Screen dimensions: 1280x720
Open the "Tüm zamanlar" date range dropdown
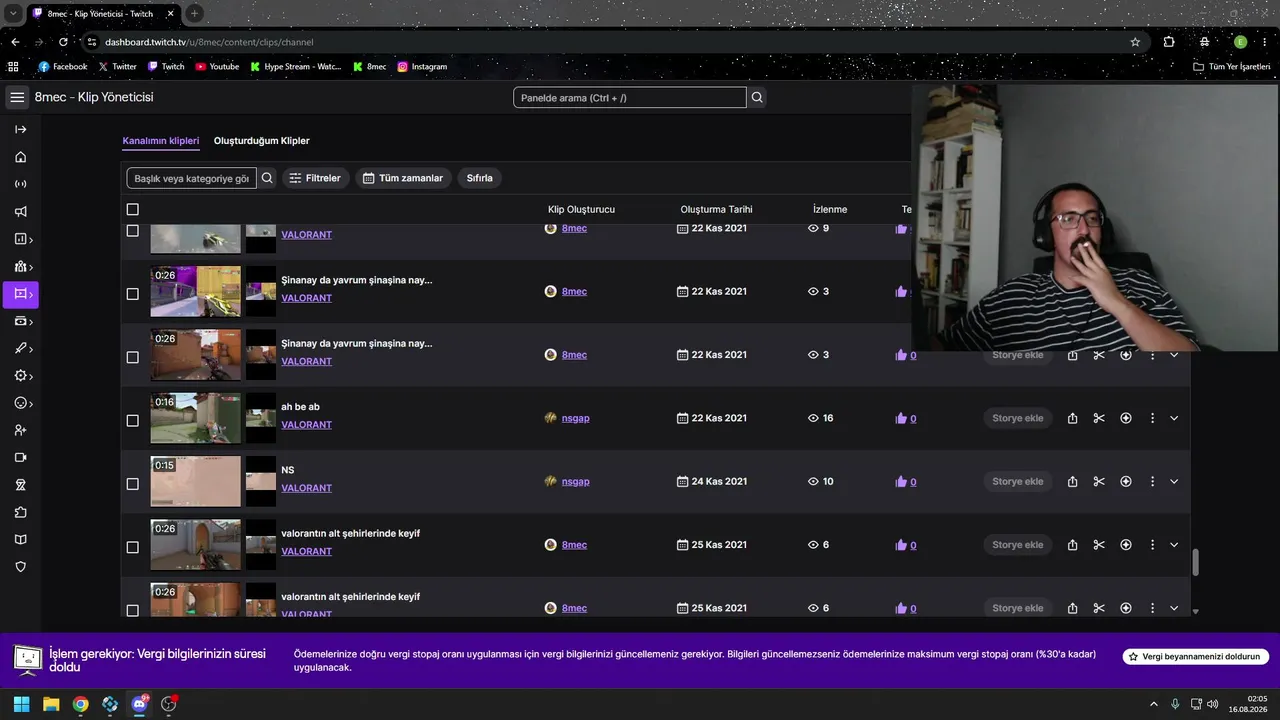pos(403,178)
